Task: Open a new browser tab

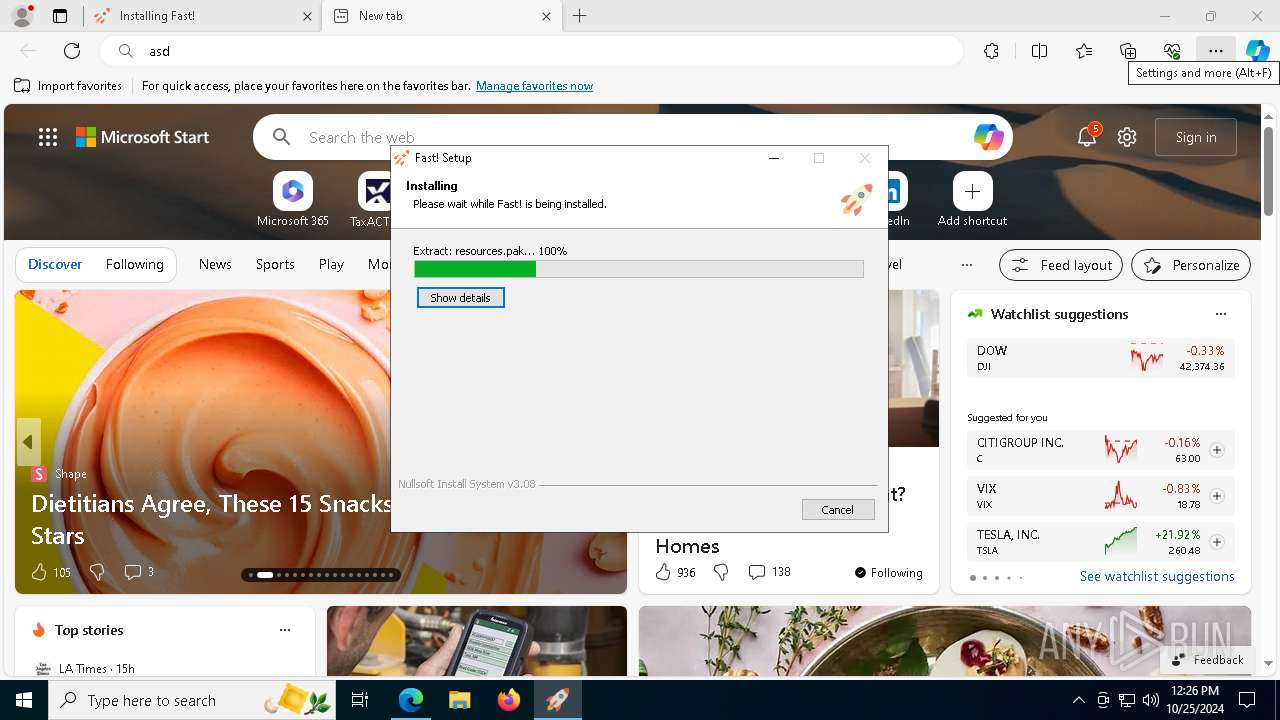Action: pyautogui.click(x=580, y=16)
